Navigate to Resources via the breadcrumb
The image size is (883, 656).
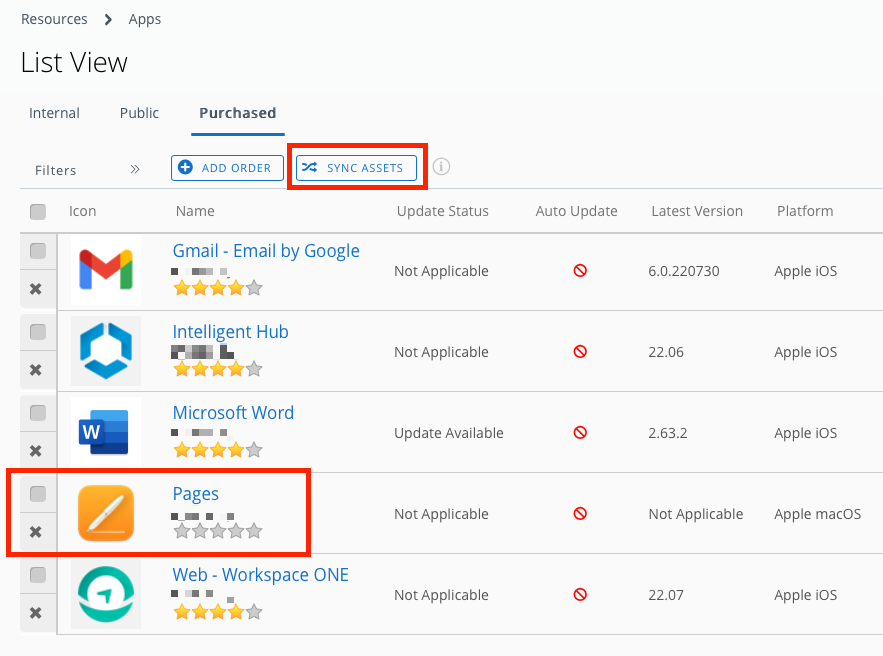coord(54,18)
